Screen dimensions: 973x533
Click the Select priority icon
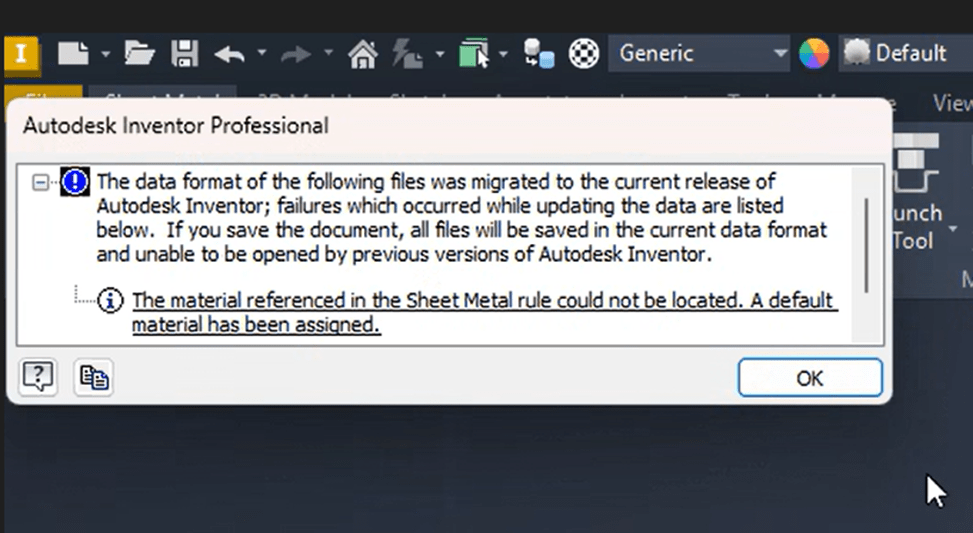(473, 53)
